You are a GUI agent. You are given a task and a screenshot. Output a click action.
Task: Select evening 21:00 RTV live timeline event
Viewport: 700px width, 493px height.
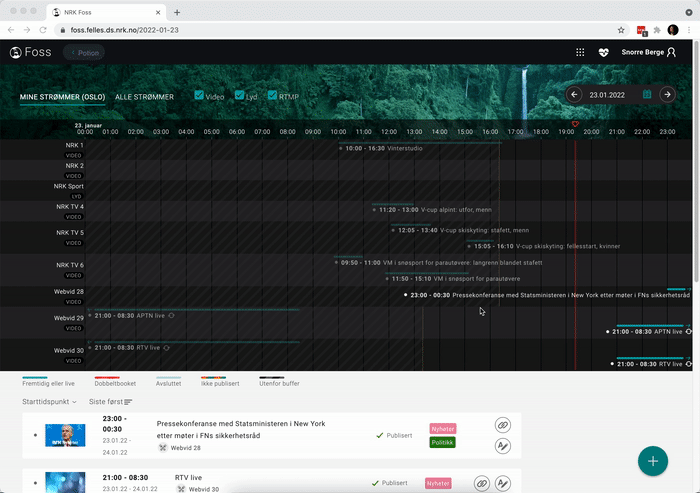click(x=650, y=364)
